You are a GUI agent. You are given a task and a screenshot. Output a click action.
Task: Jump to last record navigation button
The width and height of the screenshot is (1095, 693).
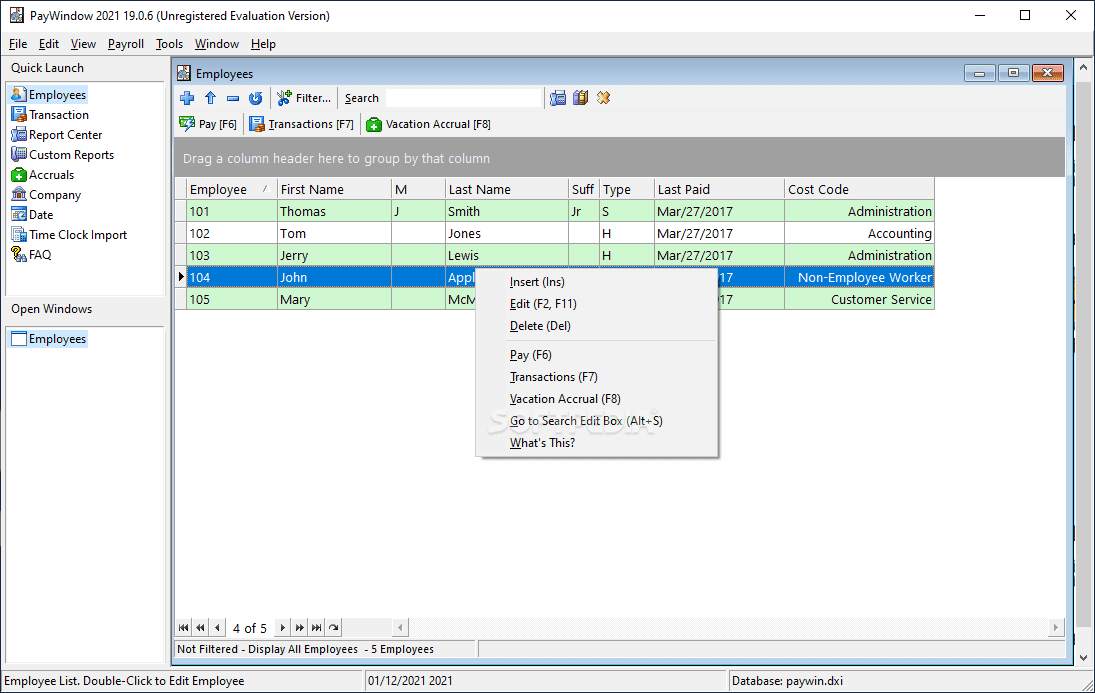[316, 627]
